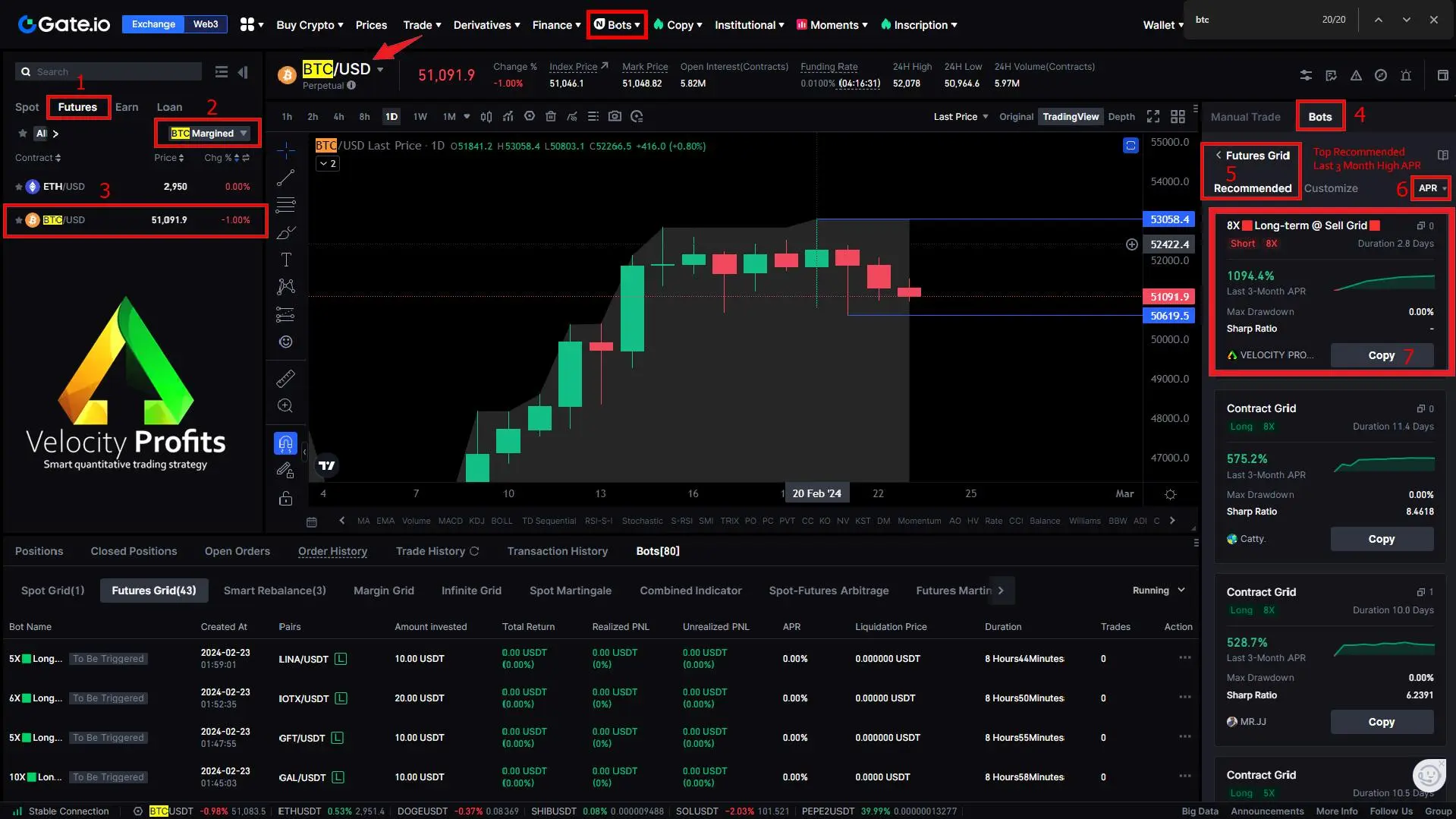Select the text annotation tool

point(285,260)
